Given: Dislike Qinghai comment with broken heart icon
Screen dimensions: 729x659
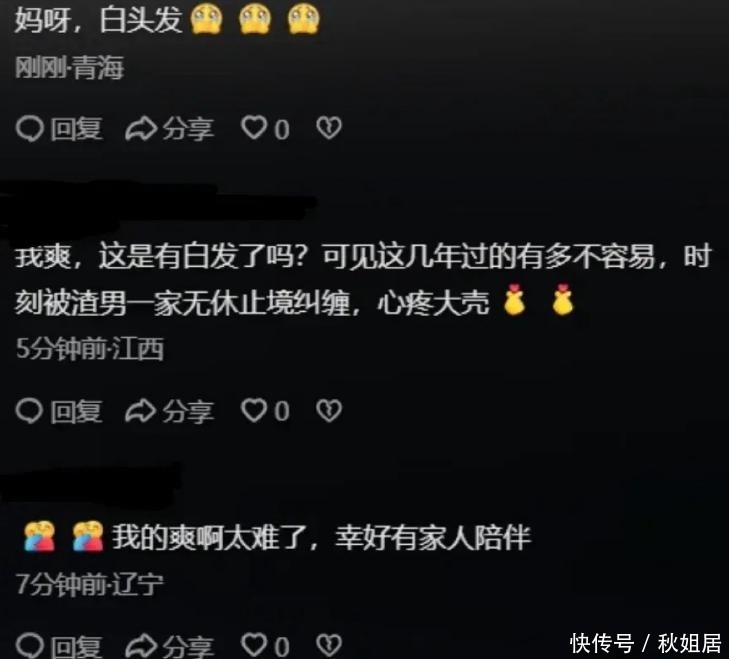Looking at the screenshot, I should [329, 128].
